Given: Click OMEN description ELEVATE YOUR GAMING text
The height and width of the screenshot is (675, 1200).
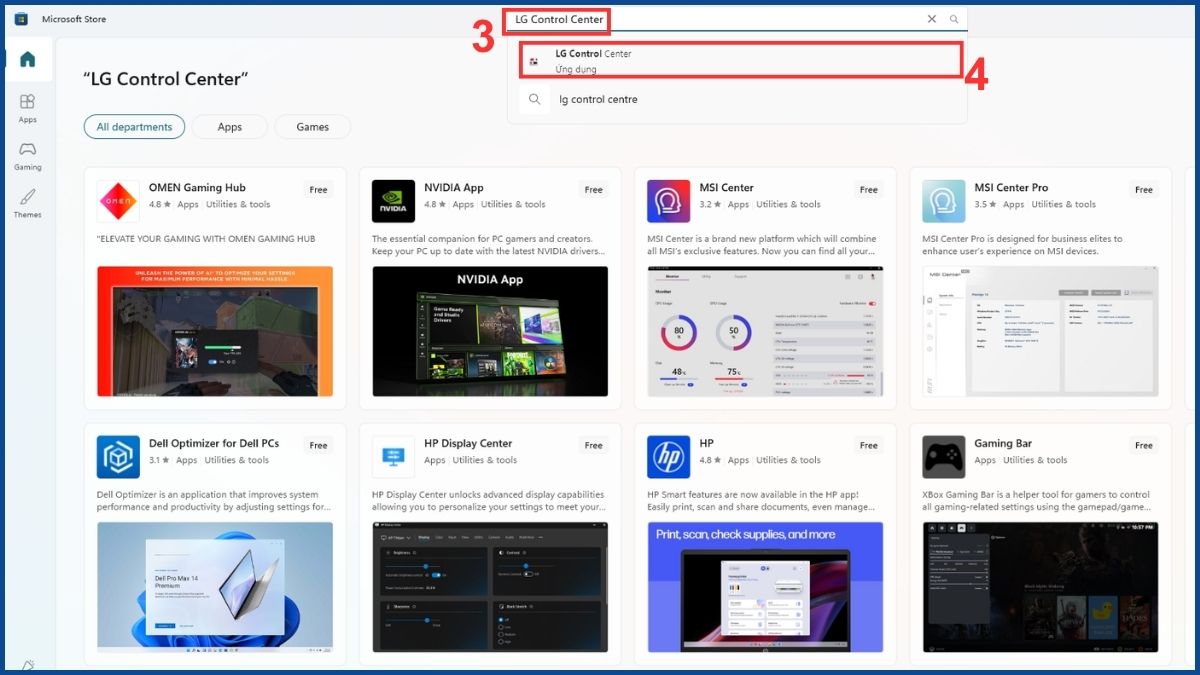Looking at the screenshot, I should (206, 239).
